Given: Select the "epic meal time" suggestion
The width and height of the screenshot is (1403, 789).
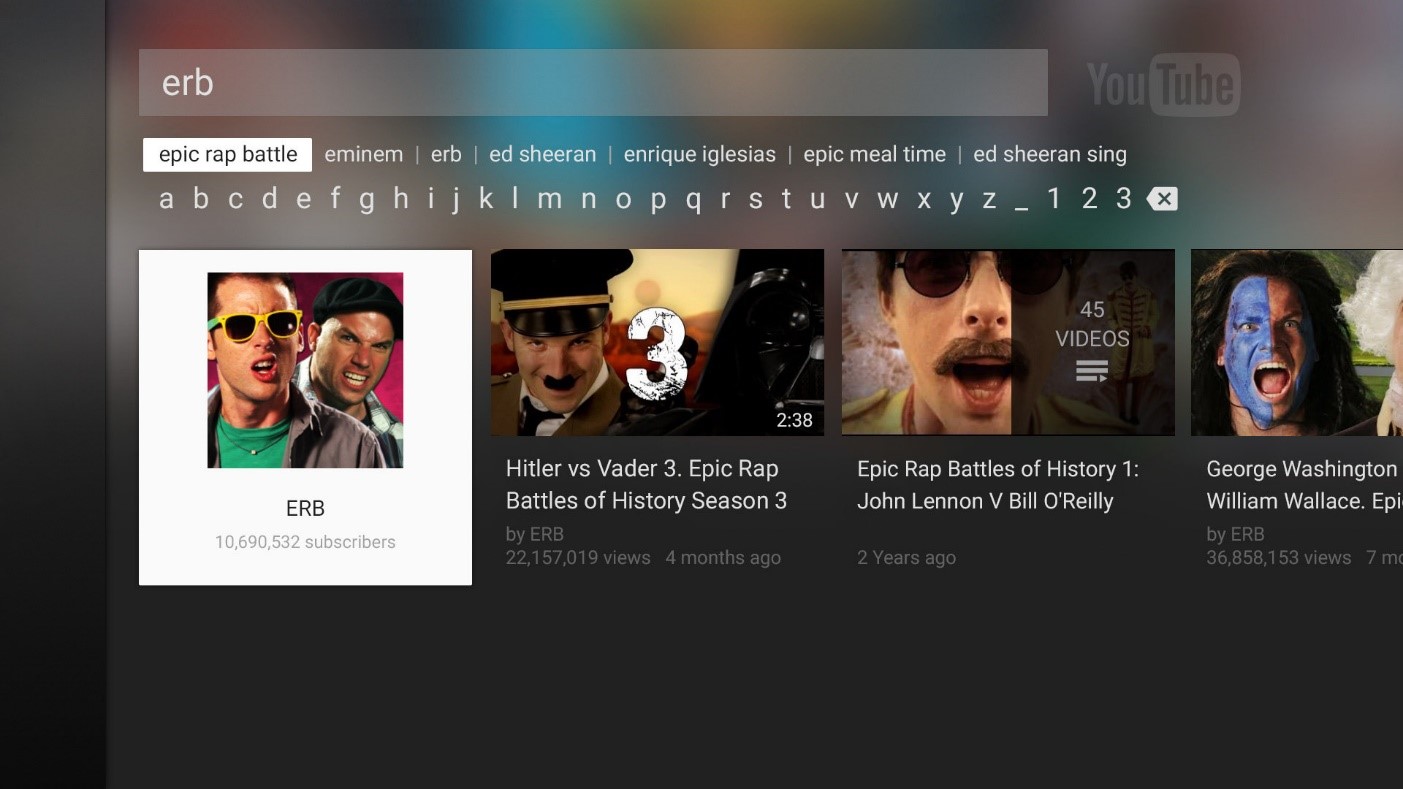Looking at the screenshot, I should pos(874,153).
